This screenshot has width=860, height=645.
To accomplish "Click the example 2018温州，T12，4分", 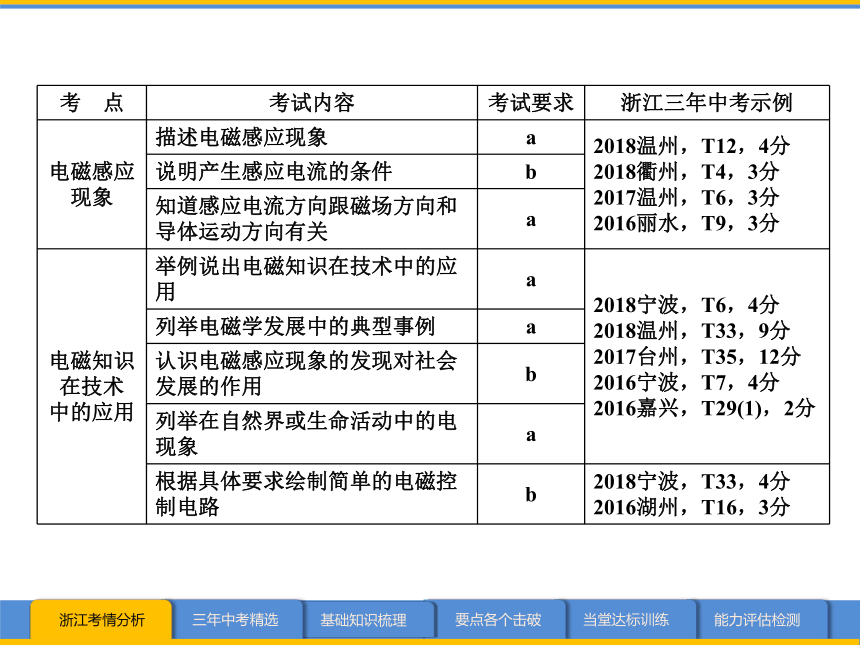I will click(692, 146).
